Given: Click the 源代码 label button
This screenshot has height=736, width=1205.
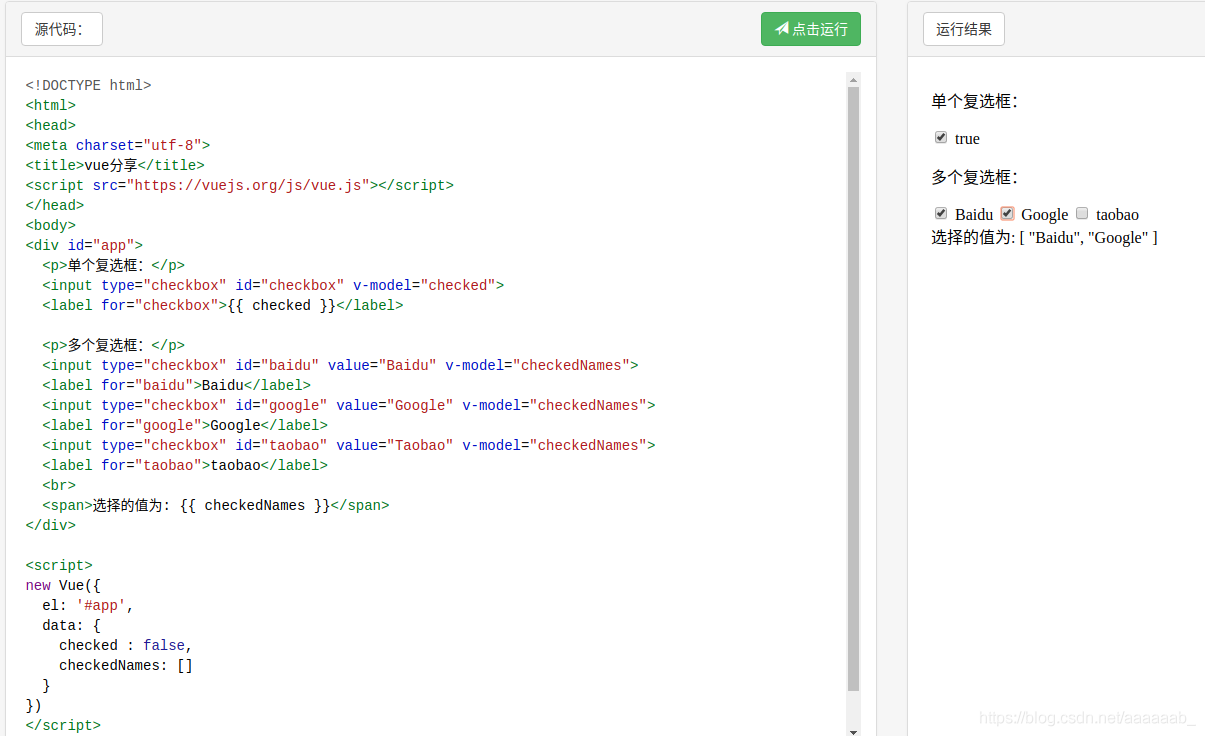Looking at the screenshot, I should (61, 29).
